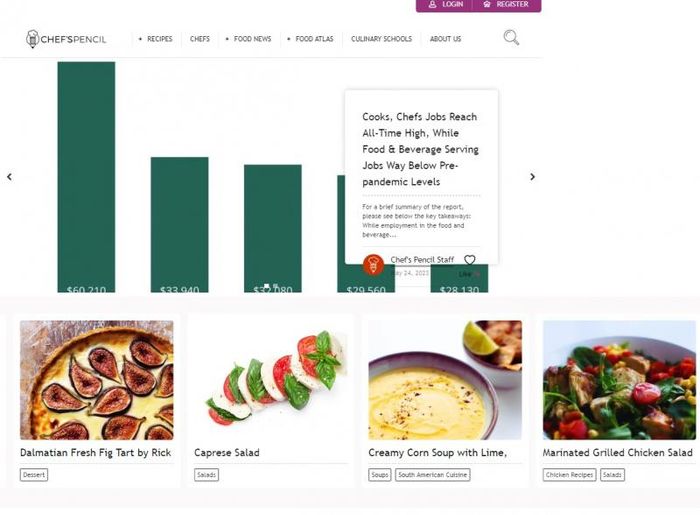Click the Login user icon
700x515 pixels.
tap(432, 4)
